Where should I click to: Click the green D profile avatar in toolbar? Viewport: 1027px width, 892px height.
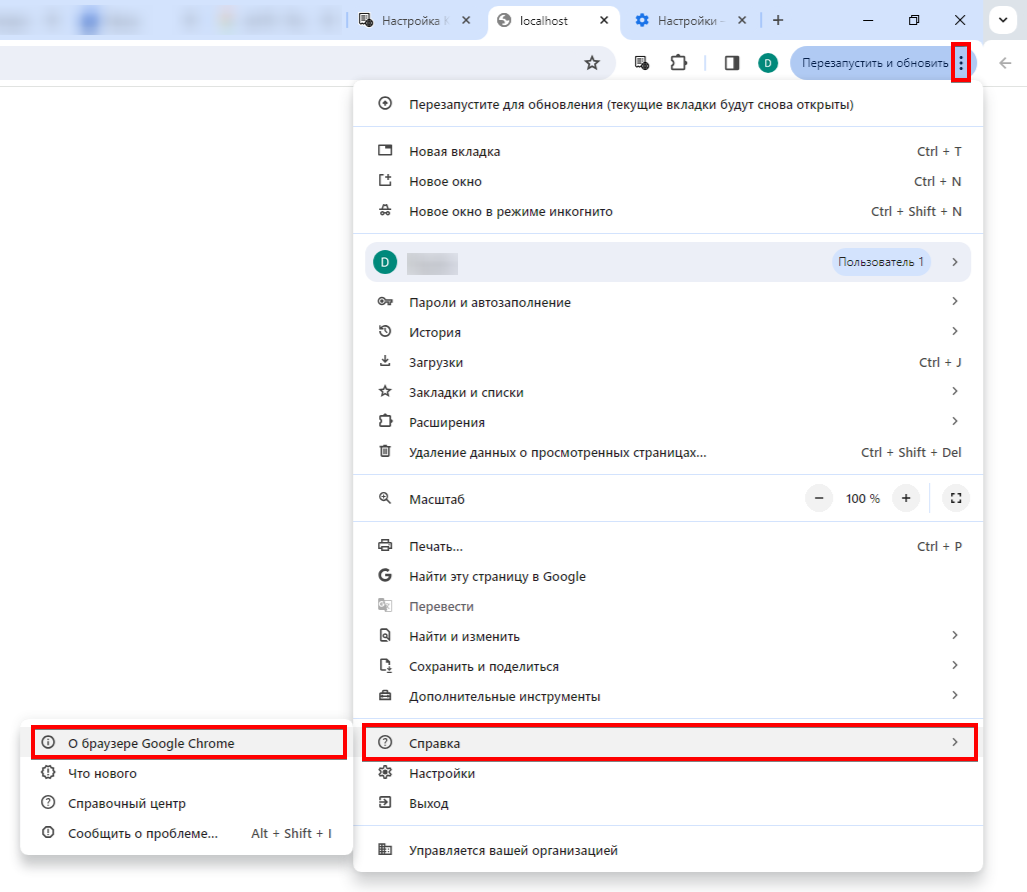pos(768,63)
